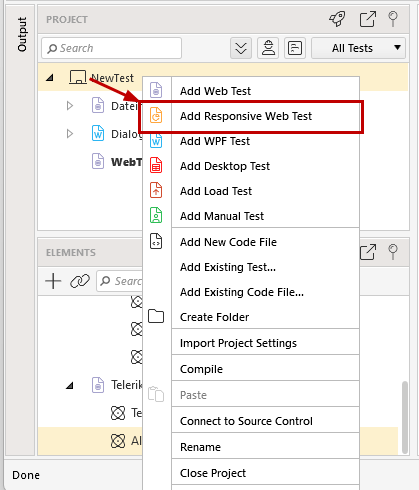Pop out the Project panel with the external window icon
This screenshot has height=490, width=419.
click(368, 19)
